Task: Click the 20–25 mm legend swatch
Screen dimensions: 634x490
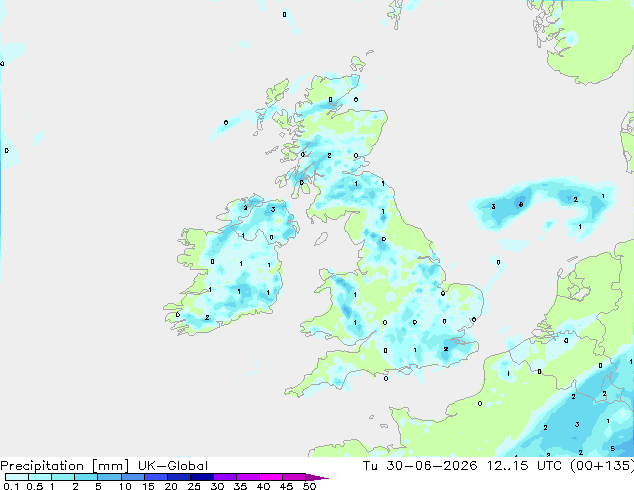Action: click(x=178, y=477)
